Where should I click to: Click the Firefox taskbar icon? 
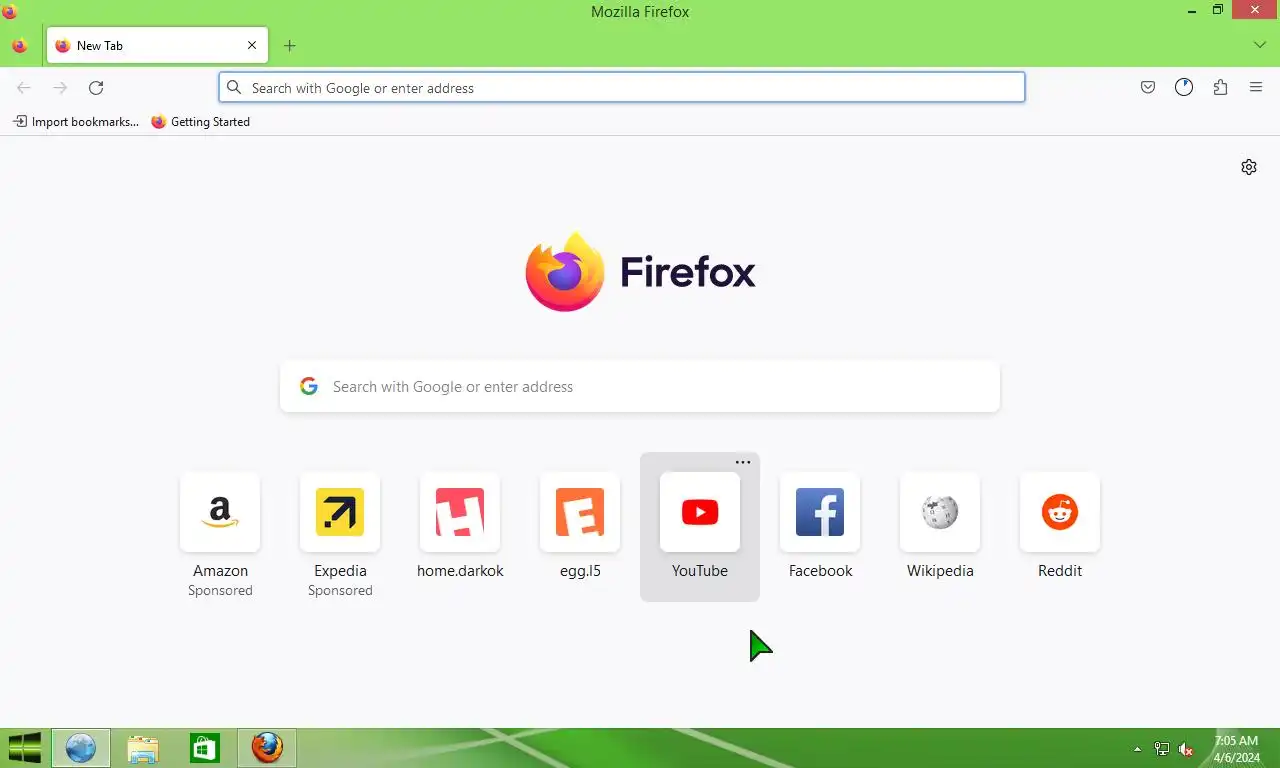pyautogui.click(x=267, y=748)
